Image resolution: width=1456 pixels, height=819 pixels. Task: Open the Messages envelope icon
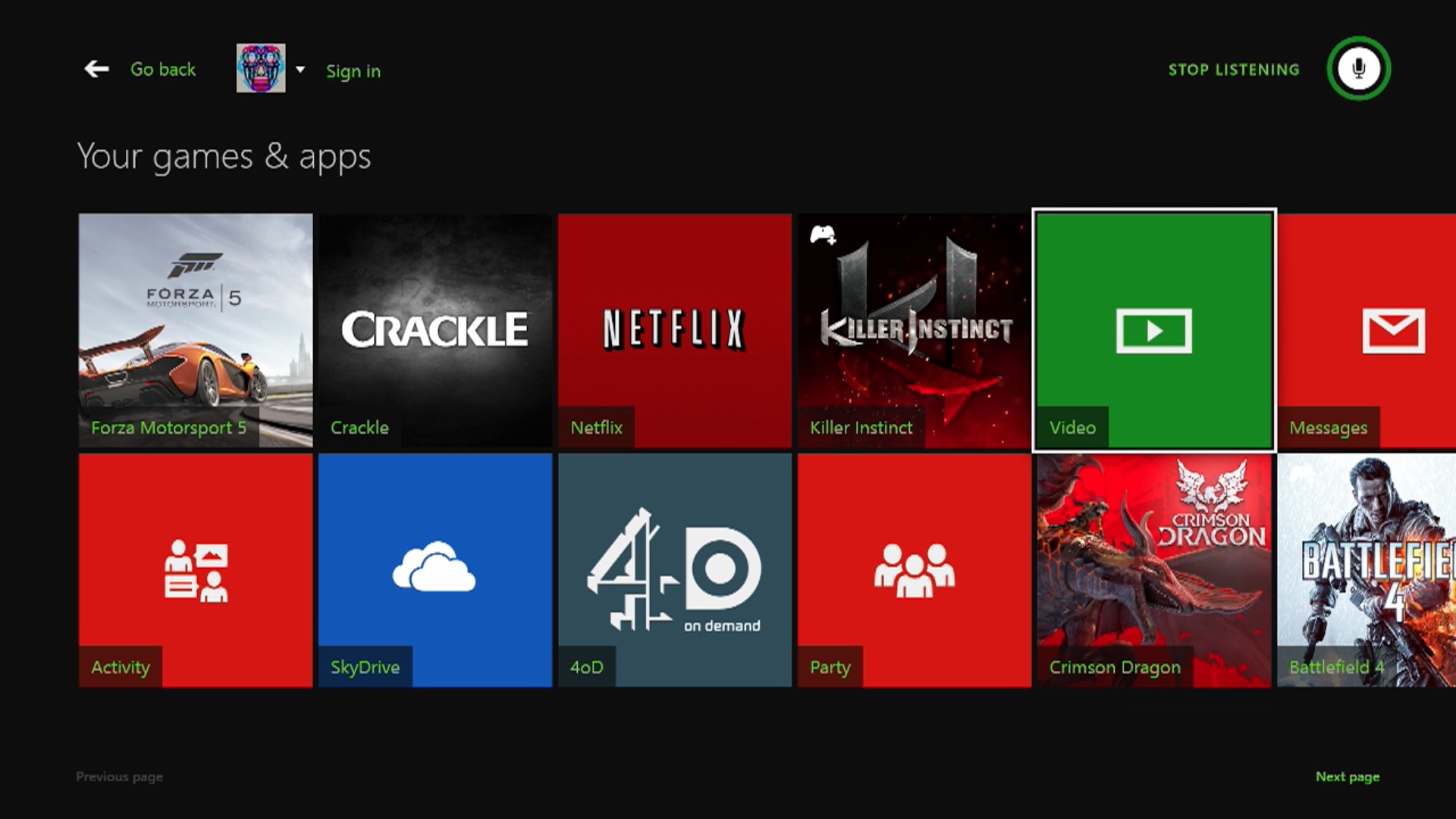coord(1394,331)
